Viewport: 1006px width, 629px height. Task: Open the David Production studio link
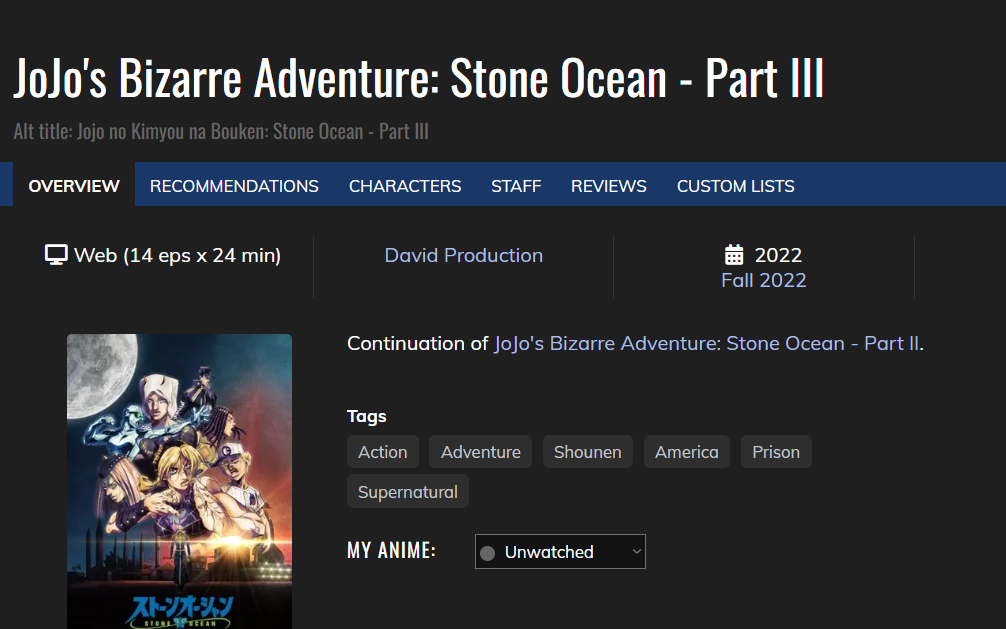coord(463,255)
